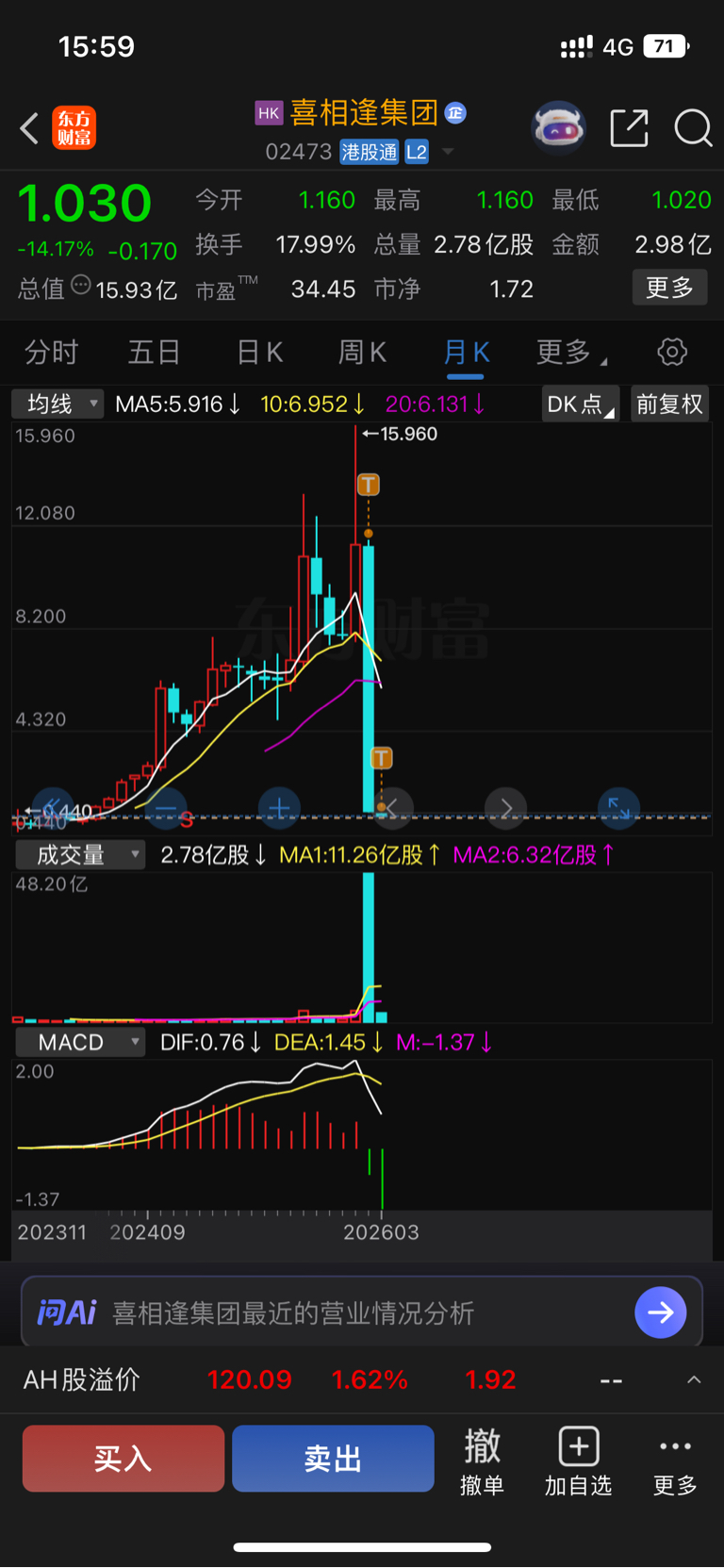Collapse the AH股溢价 panel chevron
The width and height of the screenshot is (724, 1568).
click(694, 1380)
